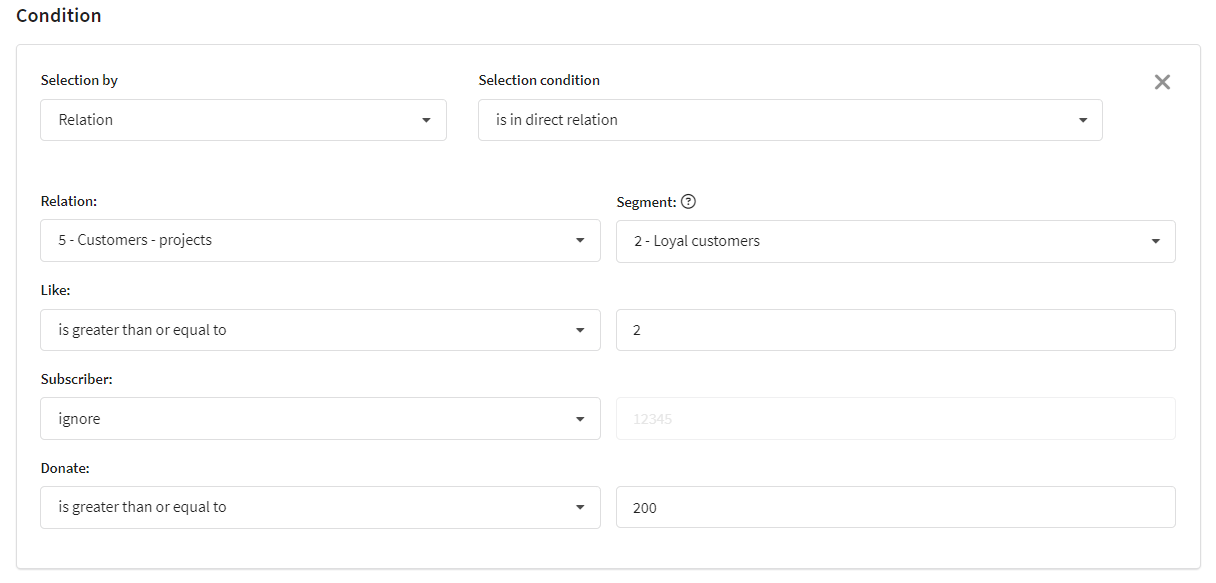Click the Like value field containing 2

(896, 330)
